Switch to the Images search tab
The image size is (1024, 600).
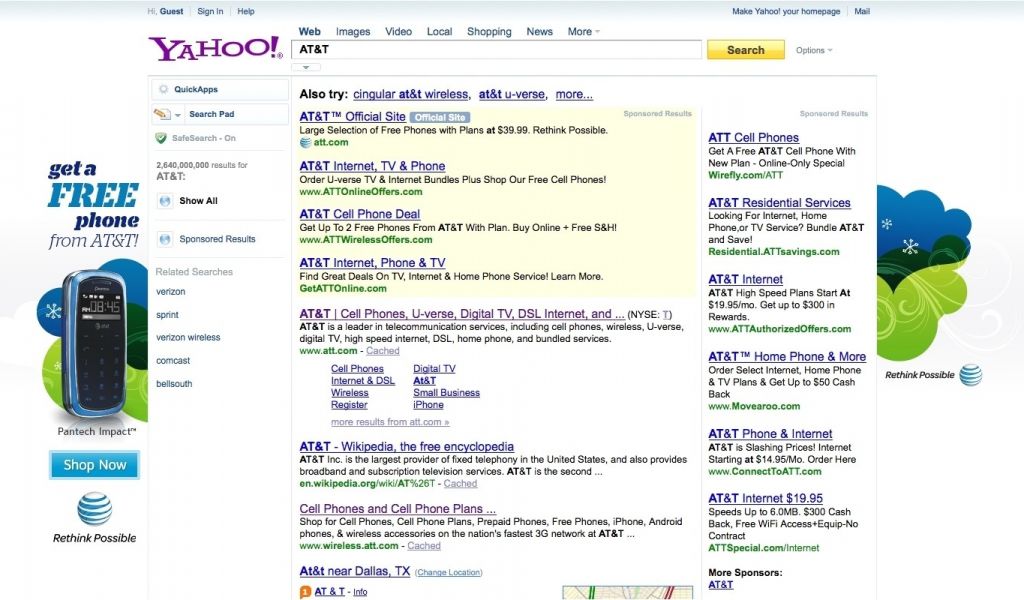click(353, 32)
